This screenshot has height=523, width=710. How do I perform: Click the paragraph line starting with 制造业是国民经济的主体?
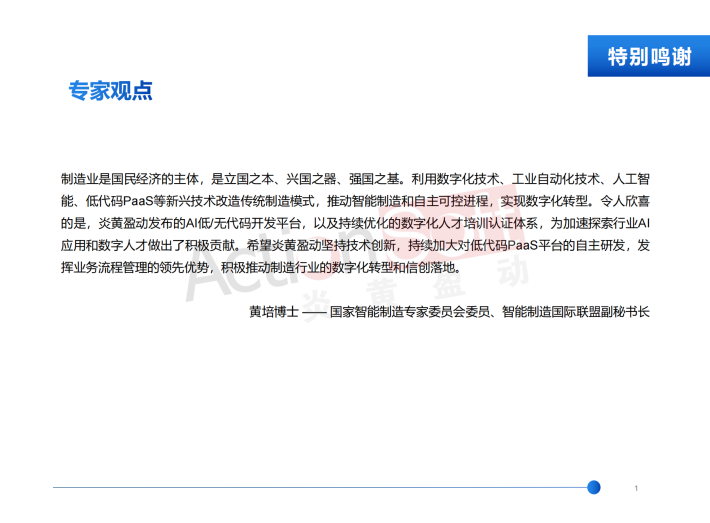click(x=355, y=179)
